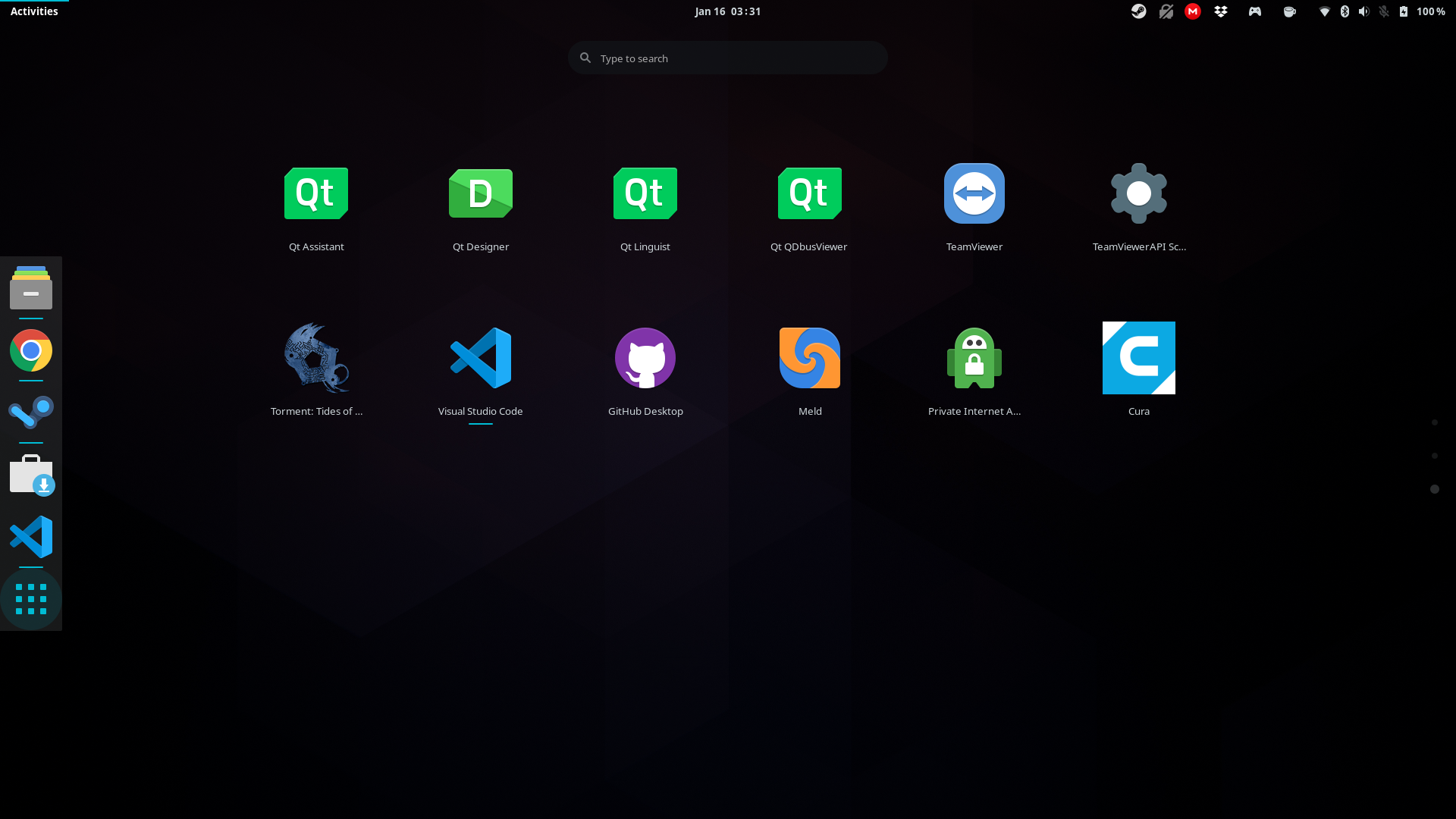Open Steam tray icon in top bar
The height and width of the screenshot is (819, 1456).
1138,11
